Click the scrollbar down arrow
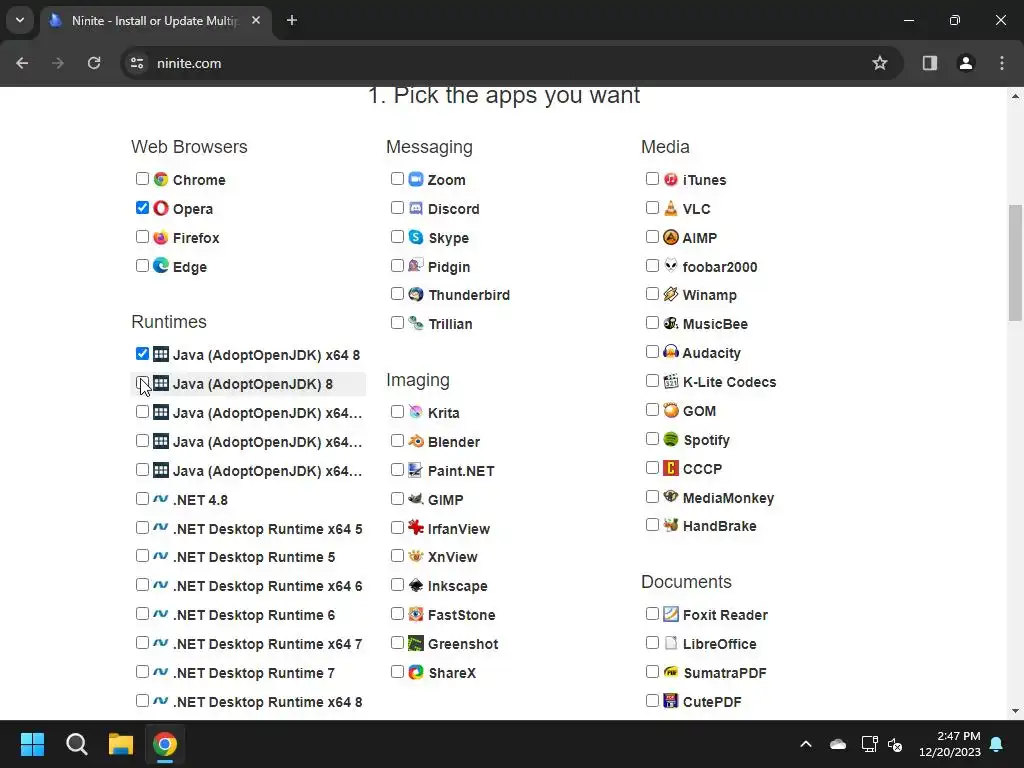1024x768 pixels. 1015,711
